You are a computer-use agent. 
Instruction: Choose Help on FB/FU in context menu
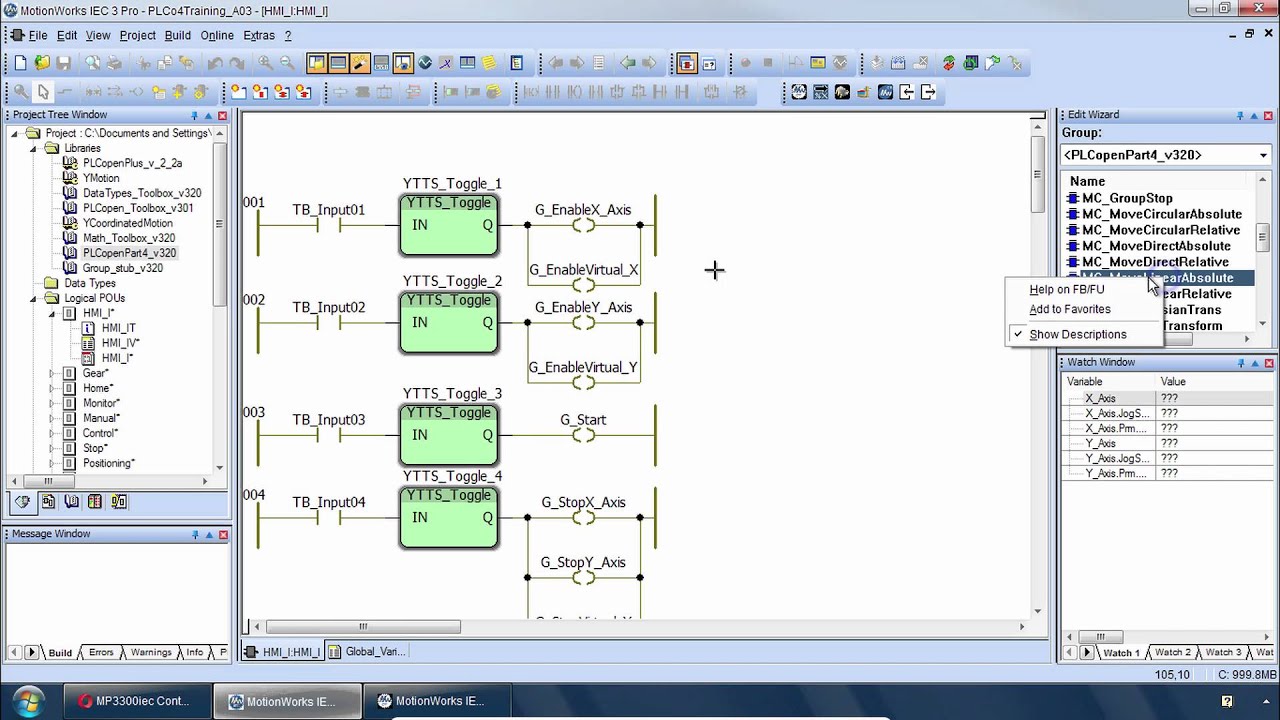click(x=1067, y=289)
